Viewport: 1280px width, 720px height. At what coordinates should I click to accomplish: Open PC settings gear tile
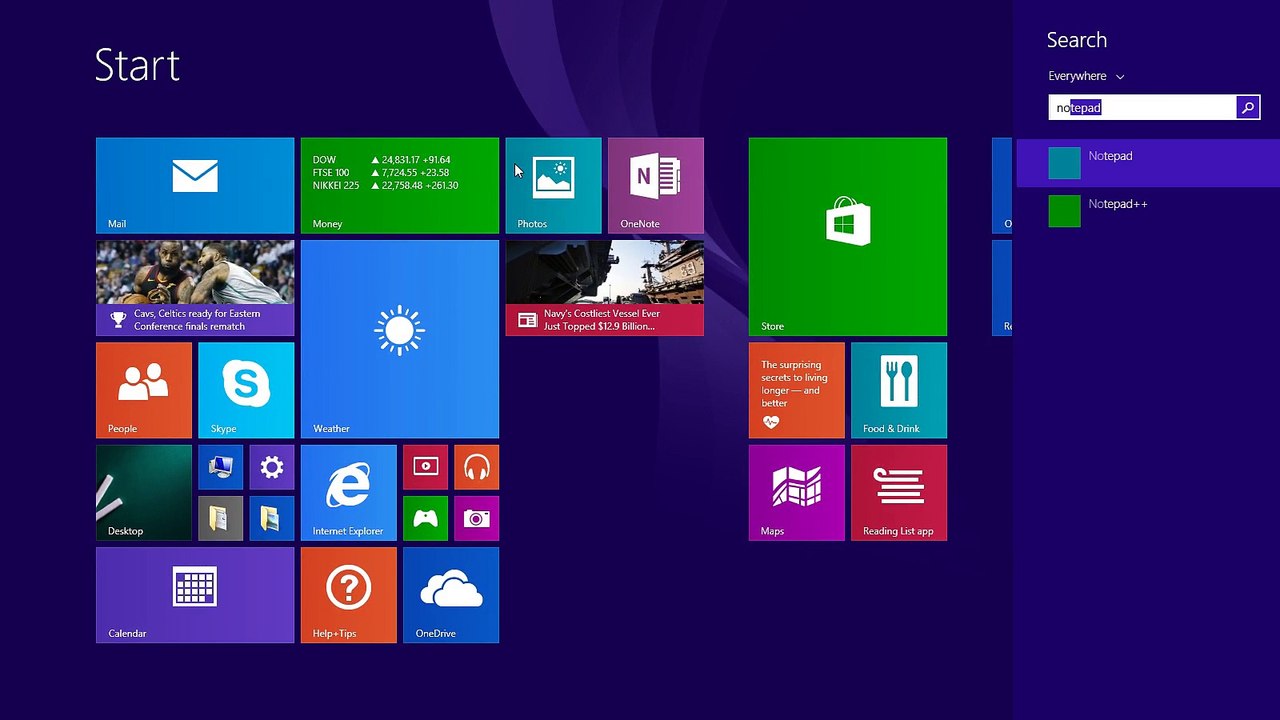(x=272, y=467)
